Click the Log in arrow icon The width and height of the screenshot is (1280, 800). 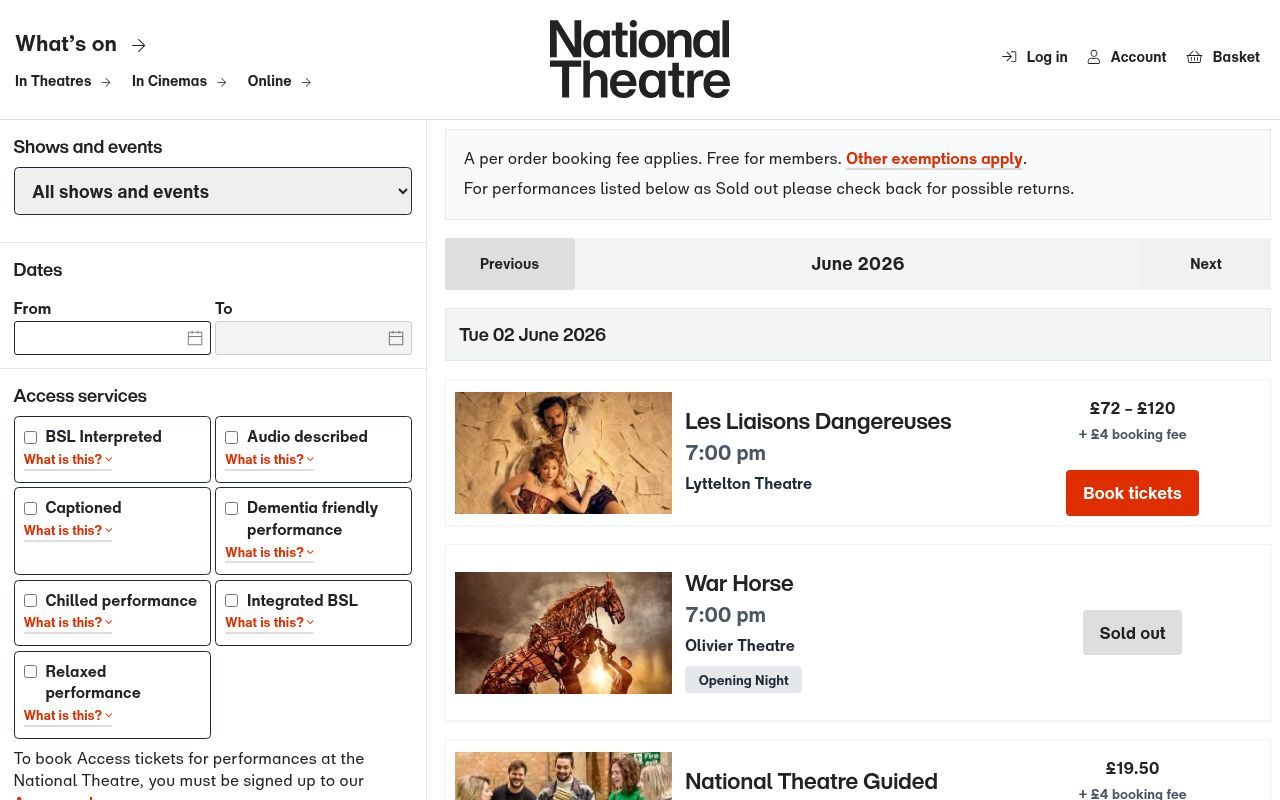[x=1009, y=57]
